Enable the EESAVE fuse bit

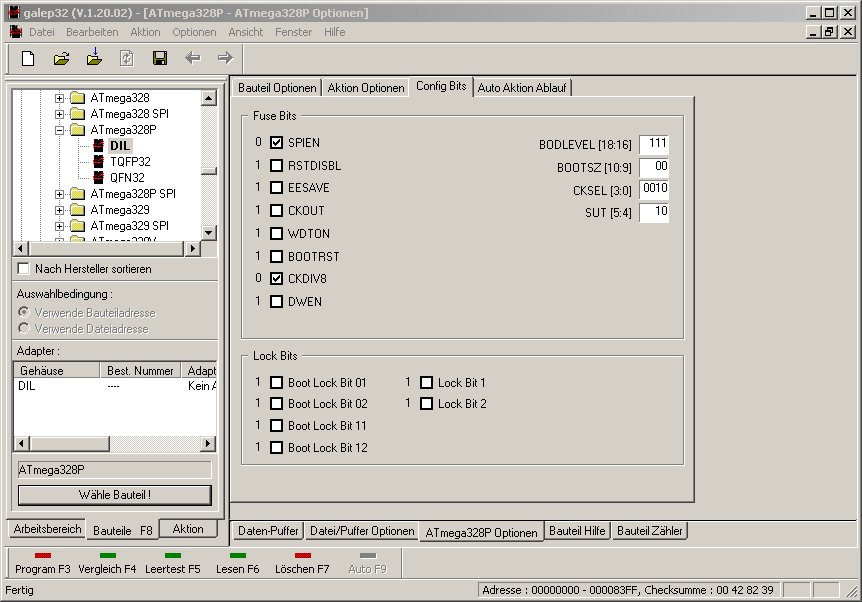coord(277,188)
